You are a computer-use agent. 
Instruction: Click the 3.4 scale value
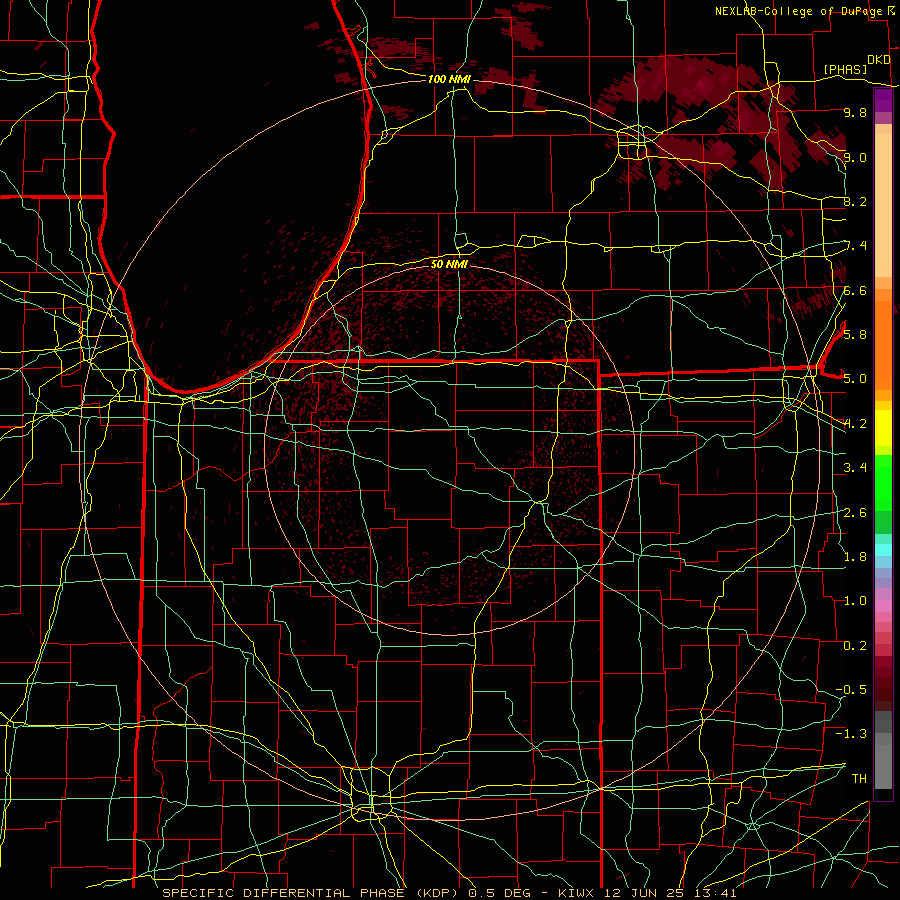(855, 467)
